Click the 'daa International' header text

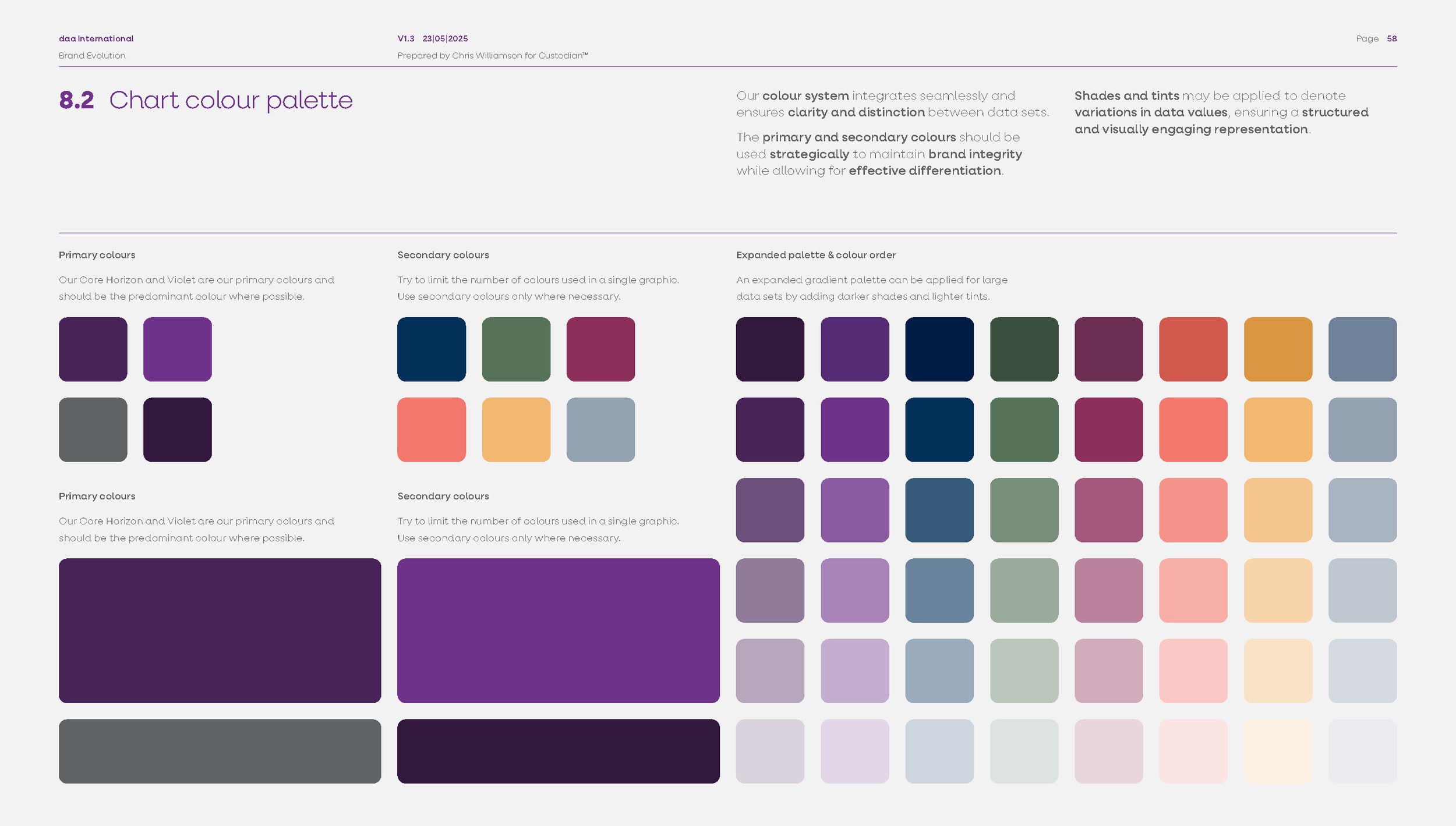click(96, 38)
